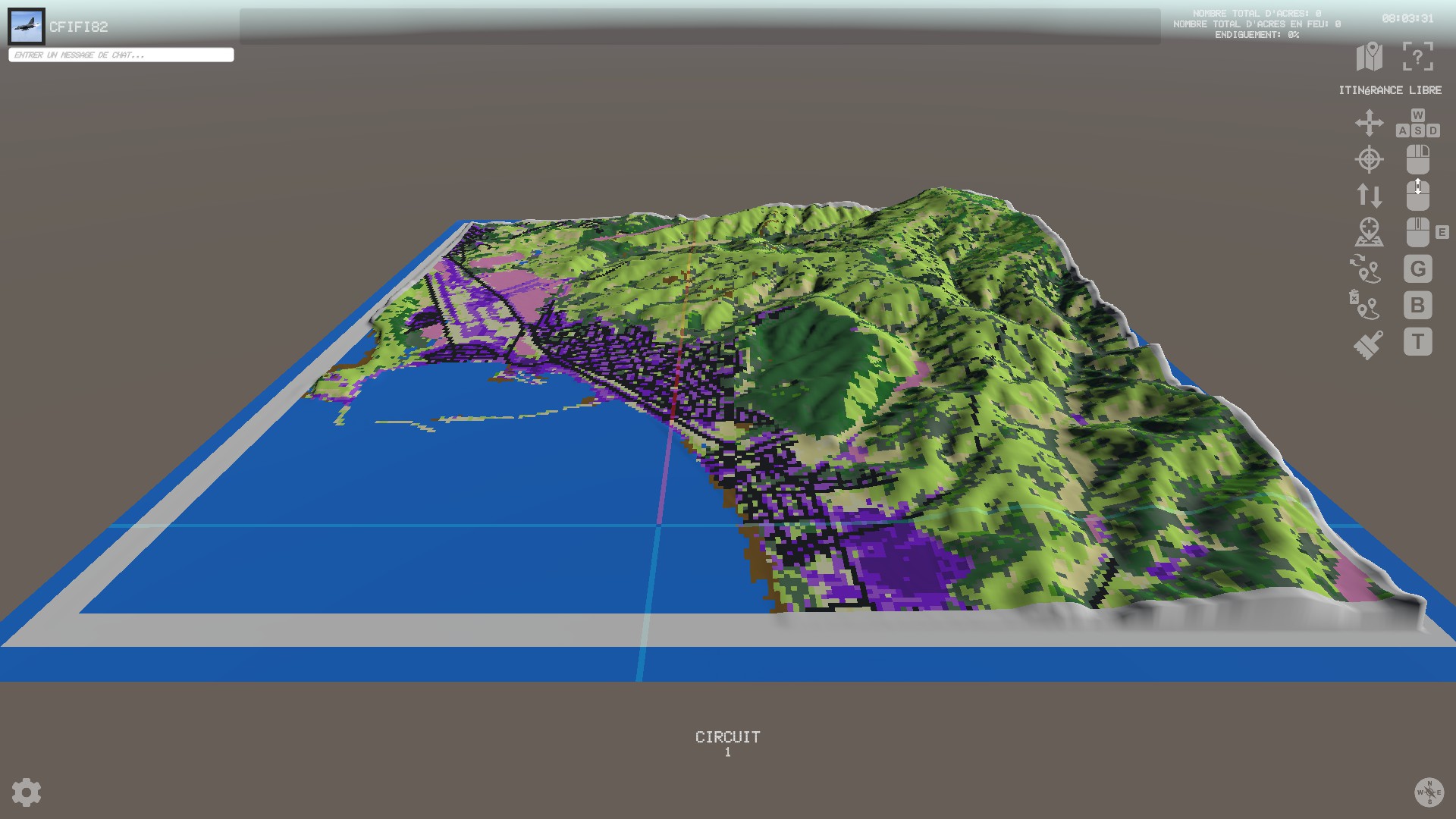Select the four-arrow move camera icon
Image resolution: width=1456 pixels, height=819 pixels.
point(1369,123)
